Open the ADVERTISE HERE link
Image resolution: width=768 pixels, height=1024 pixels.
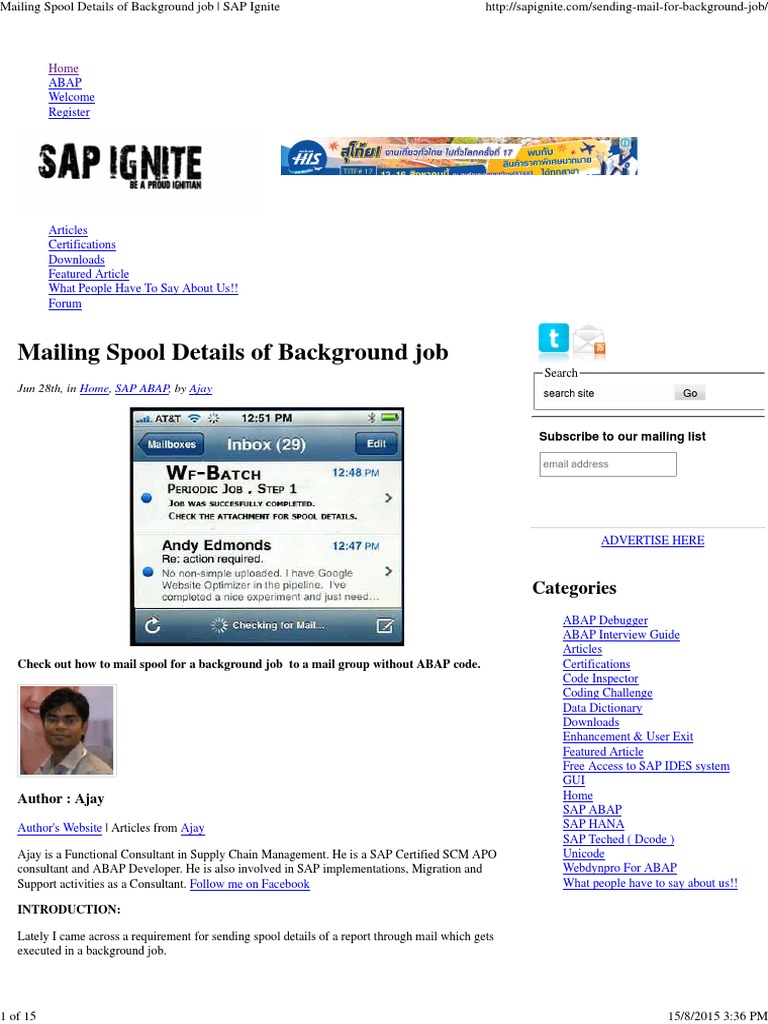652,540
